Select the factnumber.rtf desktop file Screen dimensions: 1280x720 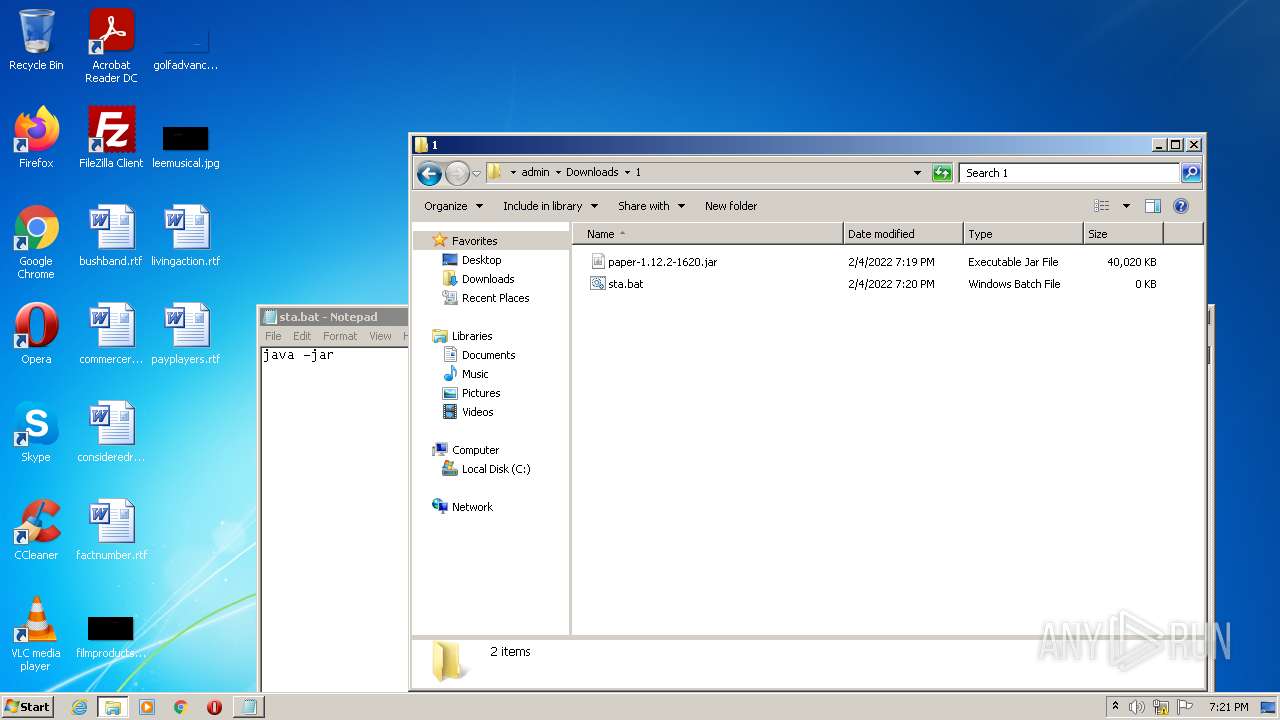click(x=111, y=530)
